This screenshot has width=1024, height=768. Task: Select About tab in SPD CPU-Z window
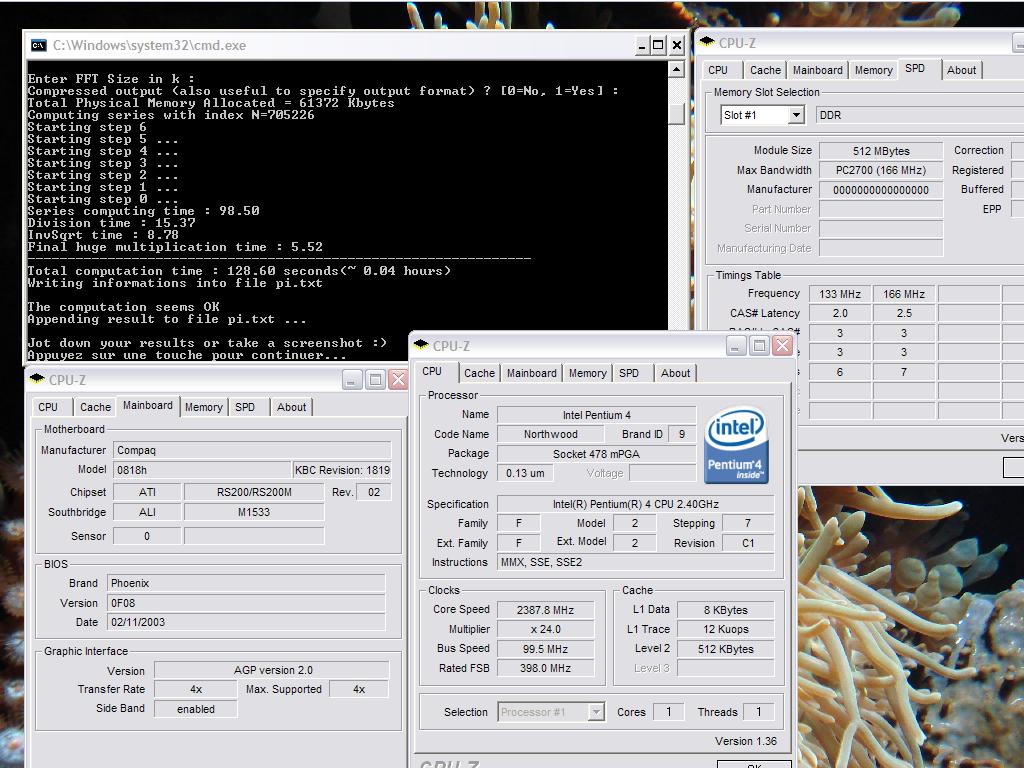[x=961, y=70]
